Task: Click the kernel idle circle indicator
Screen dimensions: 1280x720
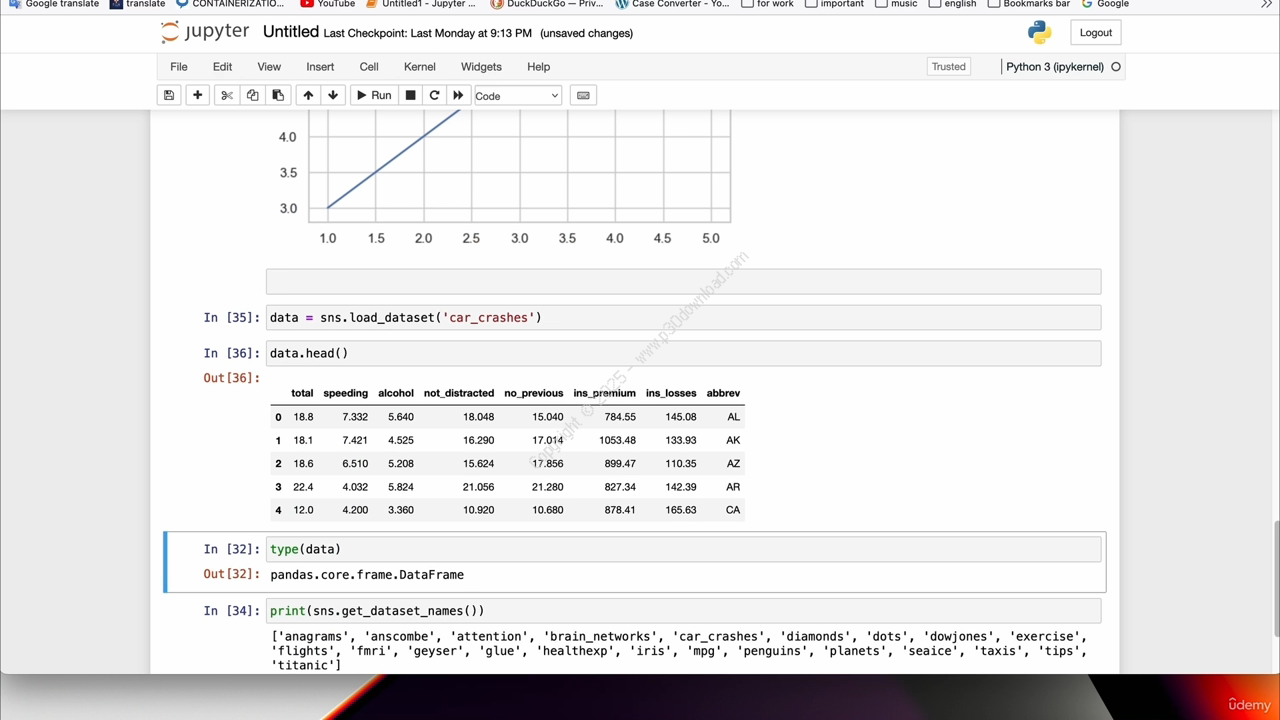Action: [x=1116, y=67]
